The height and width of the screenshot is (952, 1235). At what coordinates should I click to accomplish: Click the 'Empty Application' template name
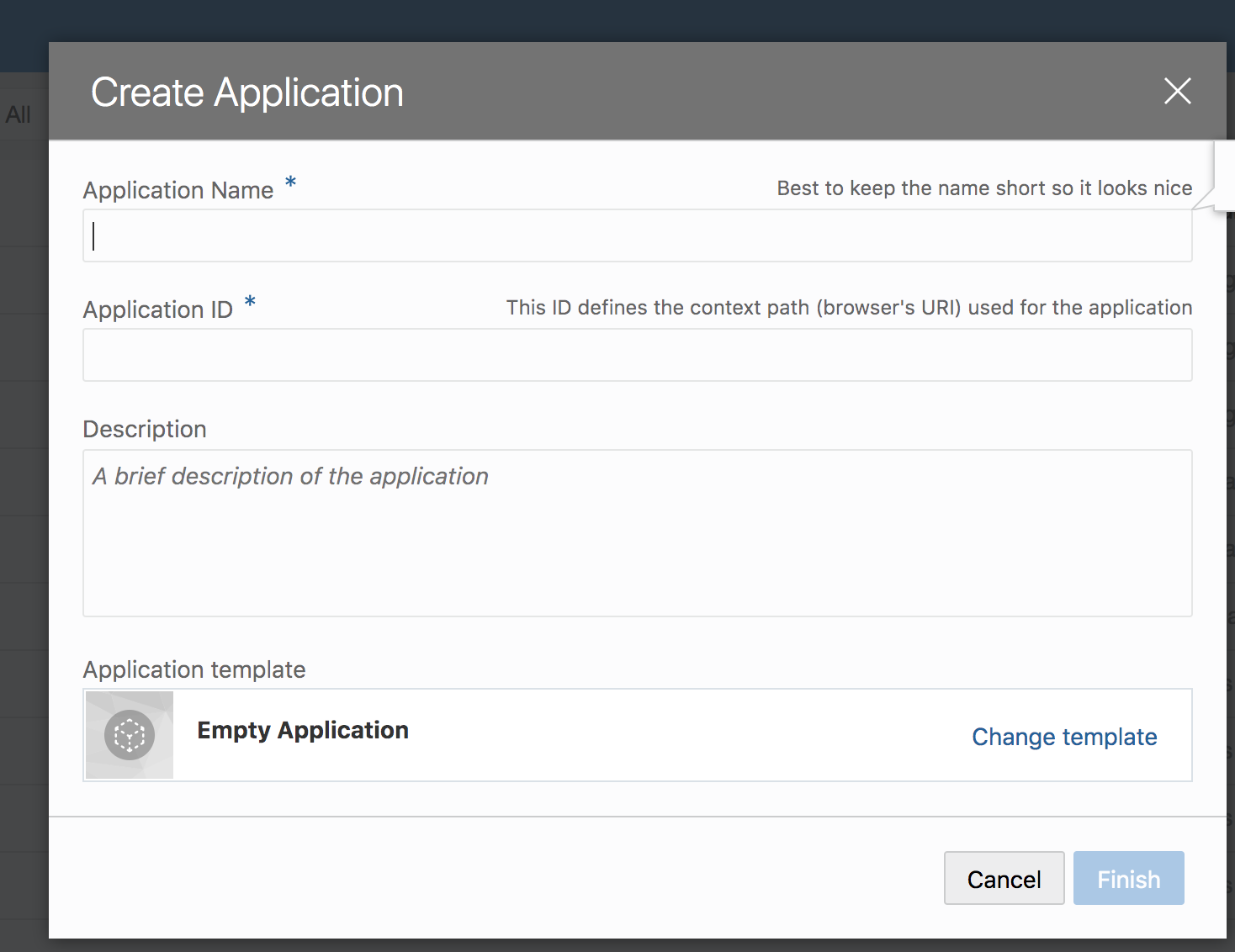coord(303,730)
